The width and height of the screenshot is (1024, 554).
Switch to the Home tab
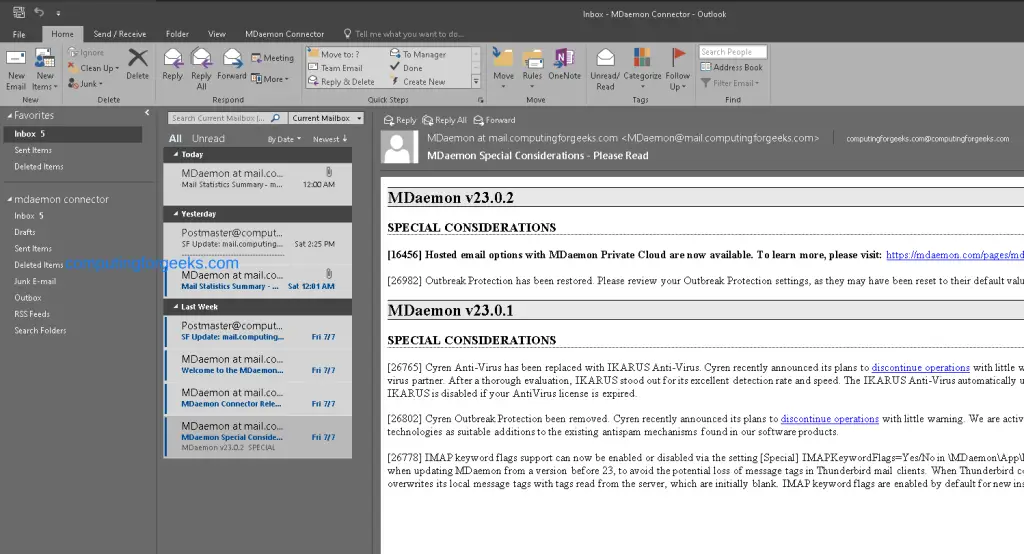[62, 34]
